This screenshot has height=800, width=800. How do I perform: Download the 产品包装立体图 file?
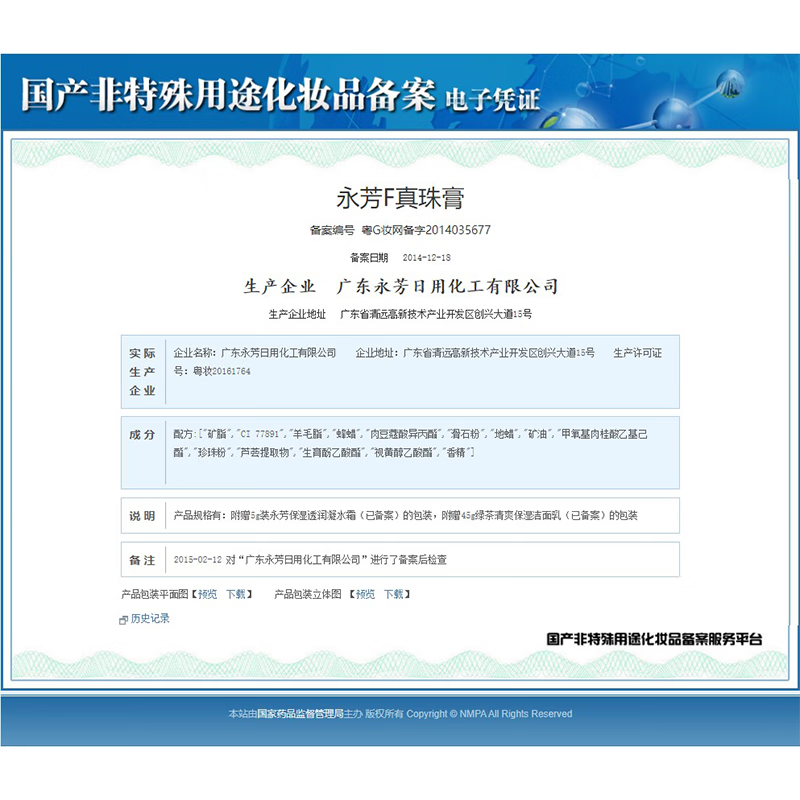(x=393, y=594)
